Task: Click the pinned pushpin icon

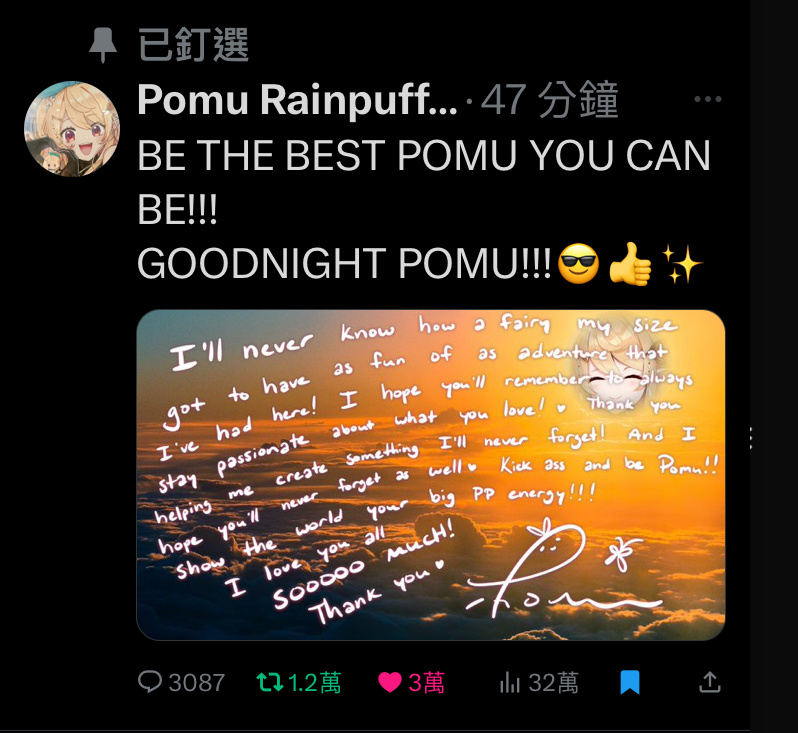Action: click(103, 45)
